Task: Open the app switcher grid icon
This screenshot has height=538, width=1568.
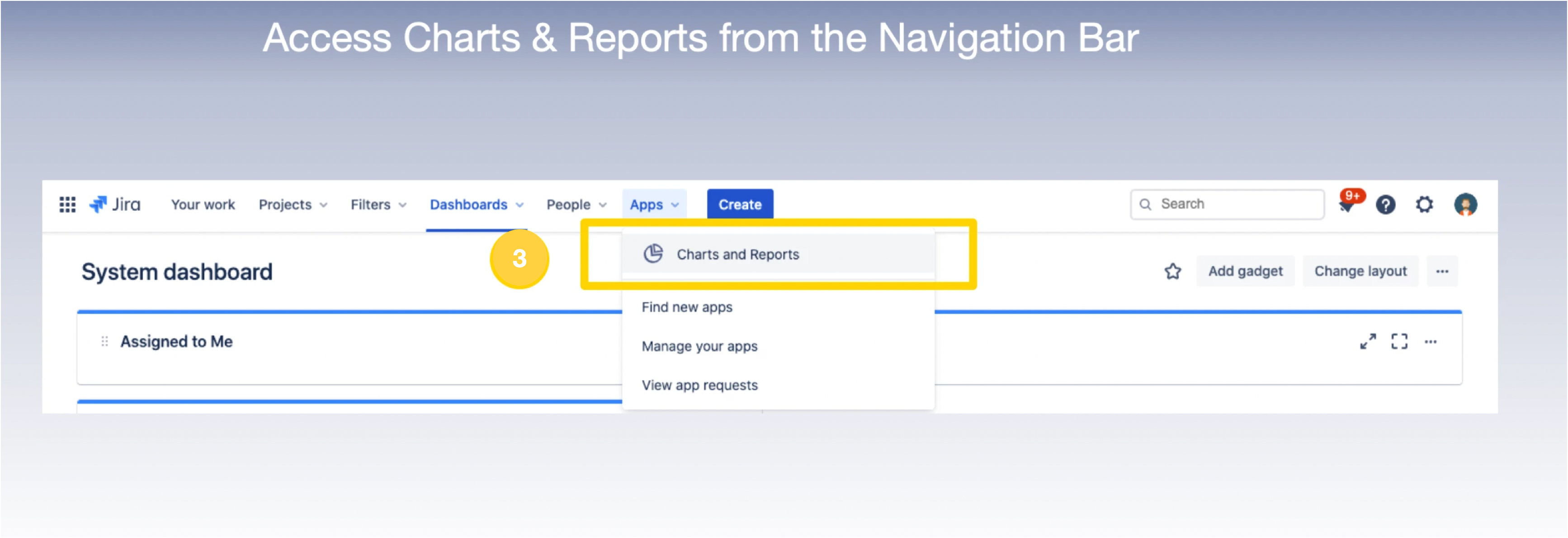Action: coord(67,204)
